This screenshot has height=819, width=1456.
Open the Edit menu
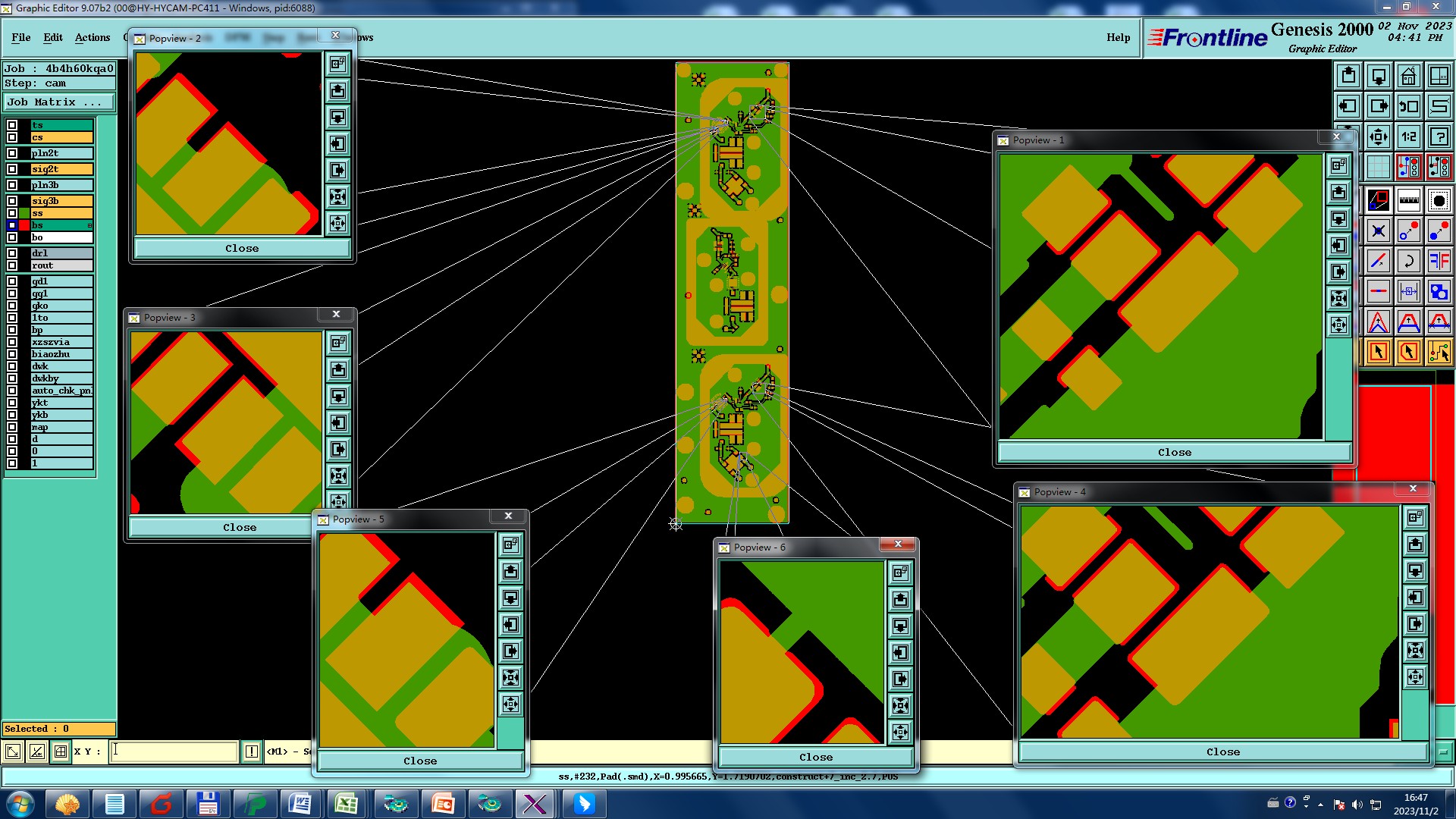tap(53, 37)
